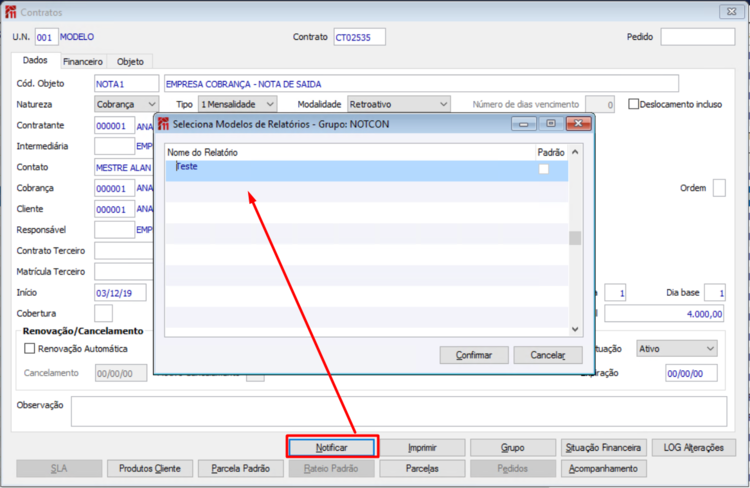Select the Teste report row
750x488 pixels.
(x=366, y=170)
